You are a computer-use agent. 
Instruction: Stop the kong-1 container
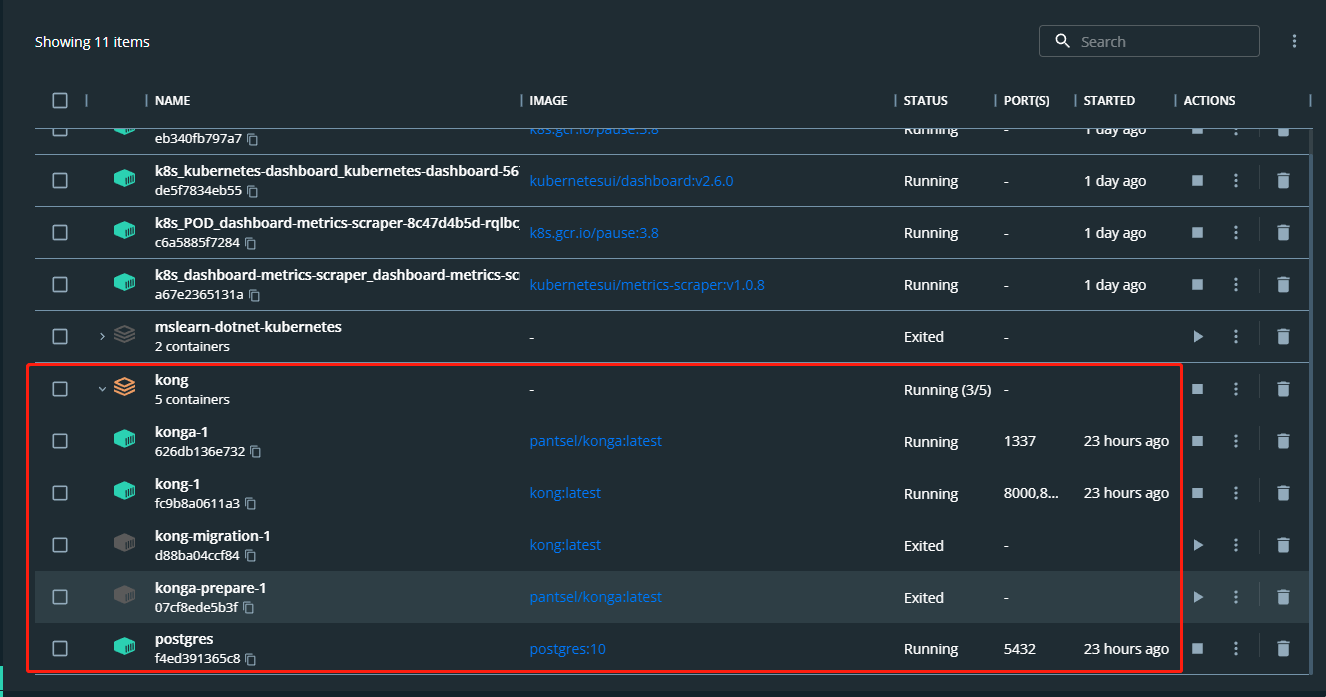tap(1197, 493)
